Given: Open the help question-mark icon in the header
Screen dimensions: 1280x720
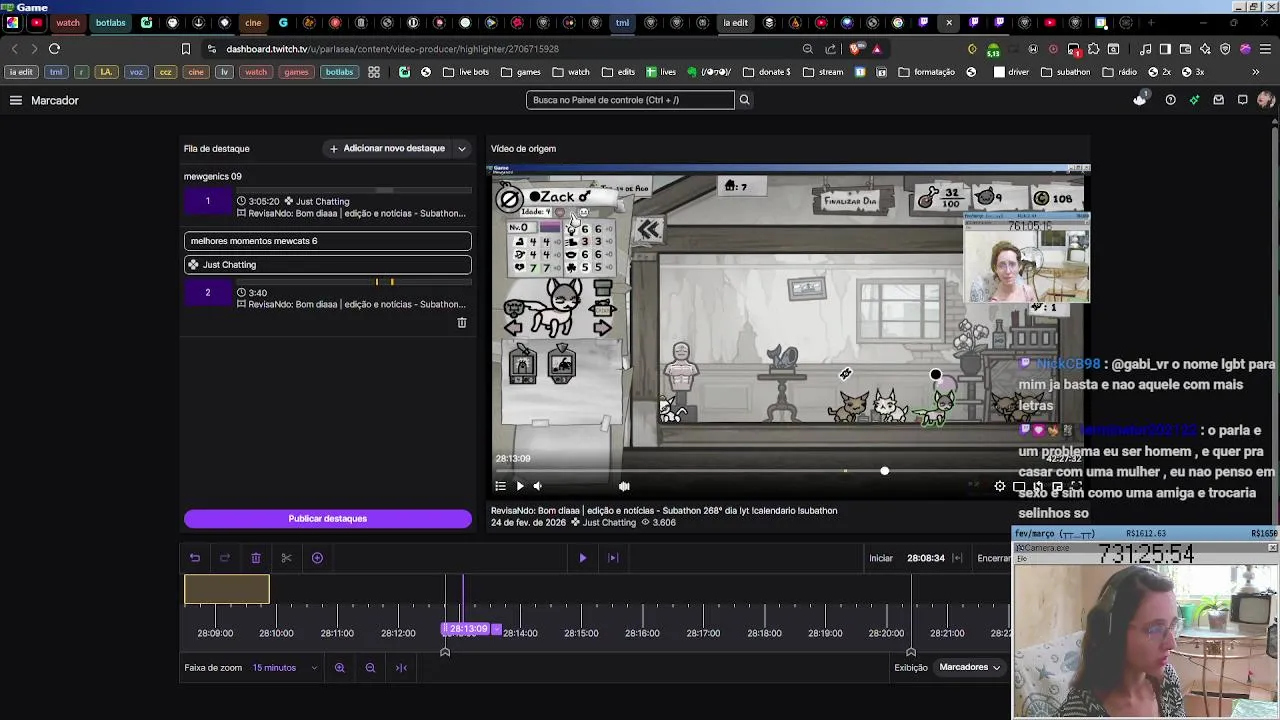Looking at the screenshot, I should point(1170,100).
